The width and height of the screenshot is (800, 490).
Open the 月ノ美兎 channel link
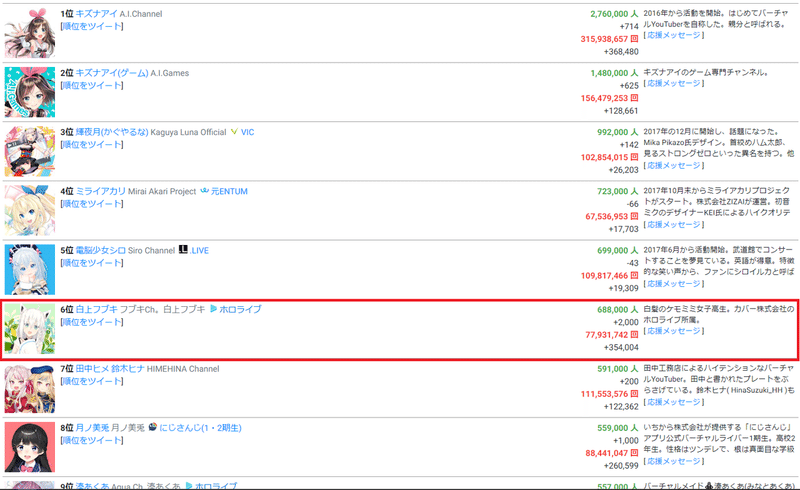coord(92,428)
